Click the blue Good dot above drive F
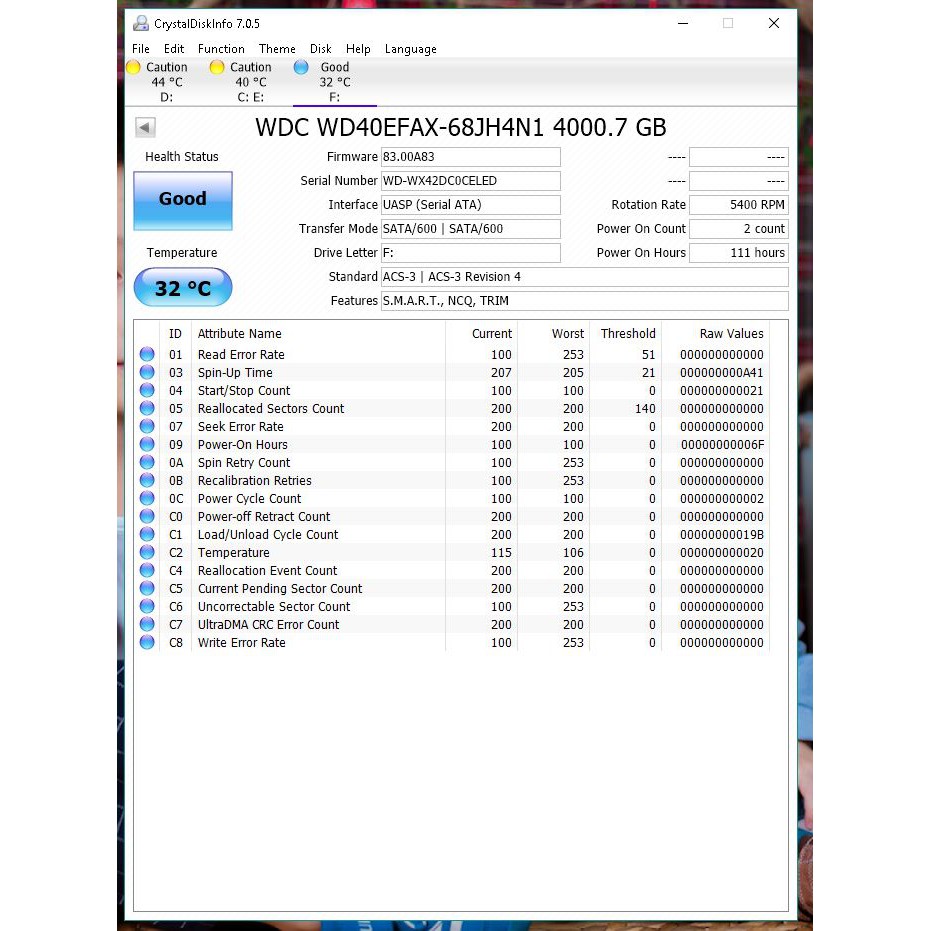The width and height of the screenshot is (931, 931). [301, 67]
